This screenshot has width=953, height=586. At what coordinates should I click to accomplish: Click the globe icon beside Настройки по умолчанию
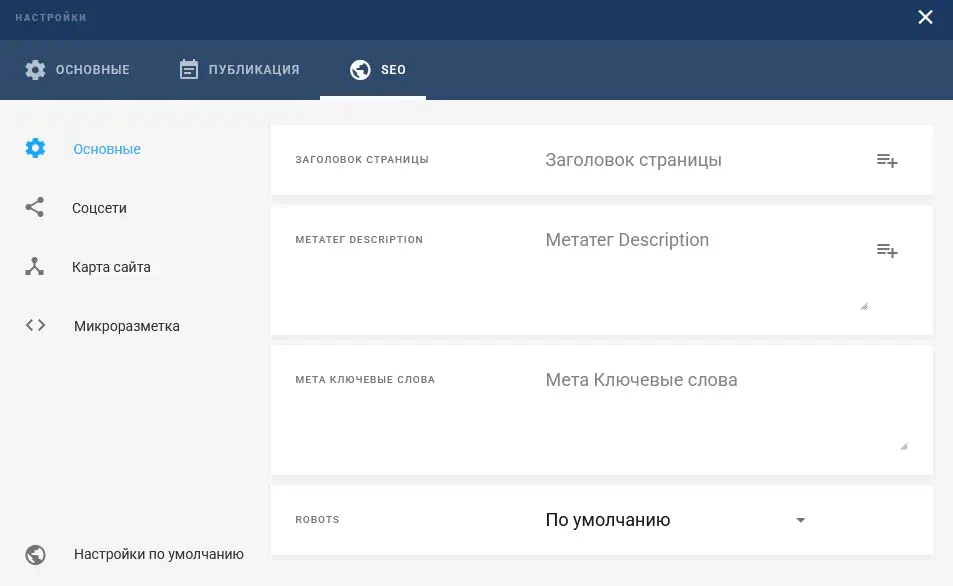tap(35, 554)
